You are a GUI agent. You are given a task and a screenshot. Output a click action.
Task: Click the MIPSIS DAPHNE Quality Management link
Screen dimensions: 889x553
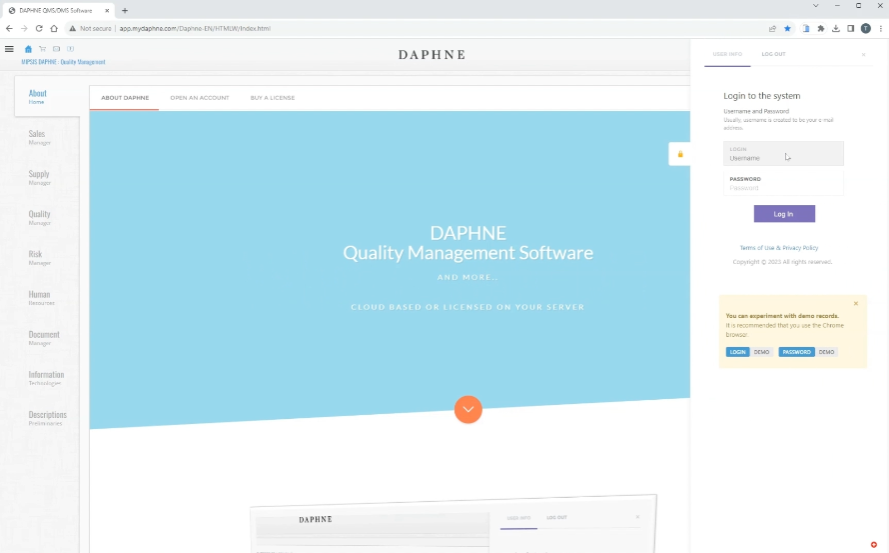coord(64,62)
